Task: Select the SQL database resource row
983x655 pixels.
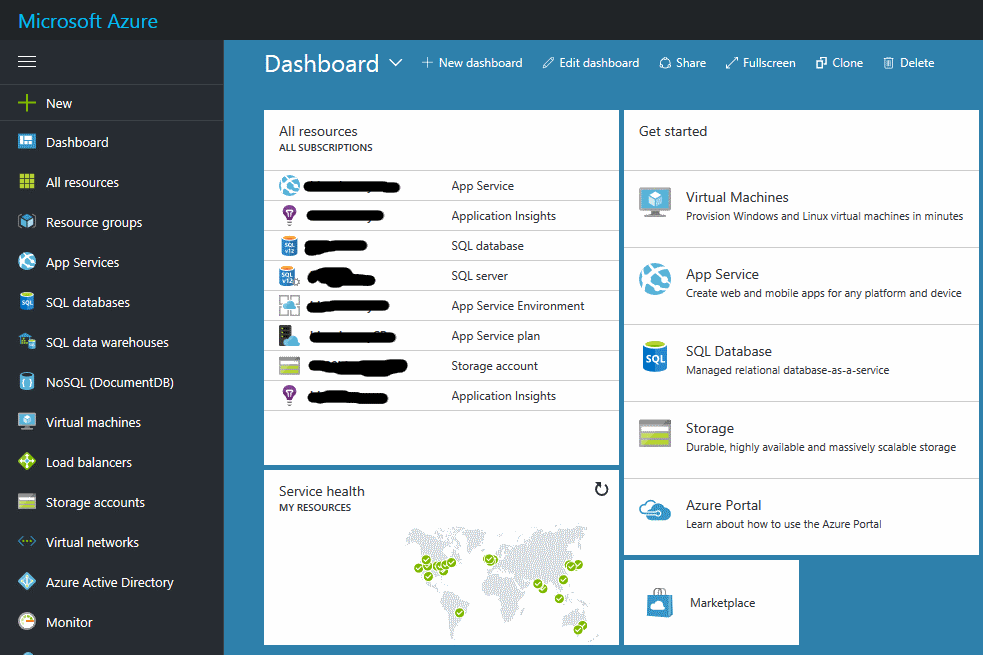Action: tap(441, 246)
